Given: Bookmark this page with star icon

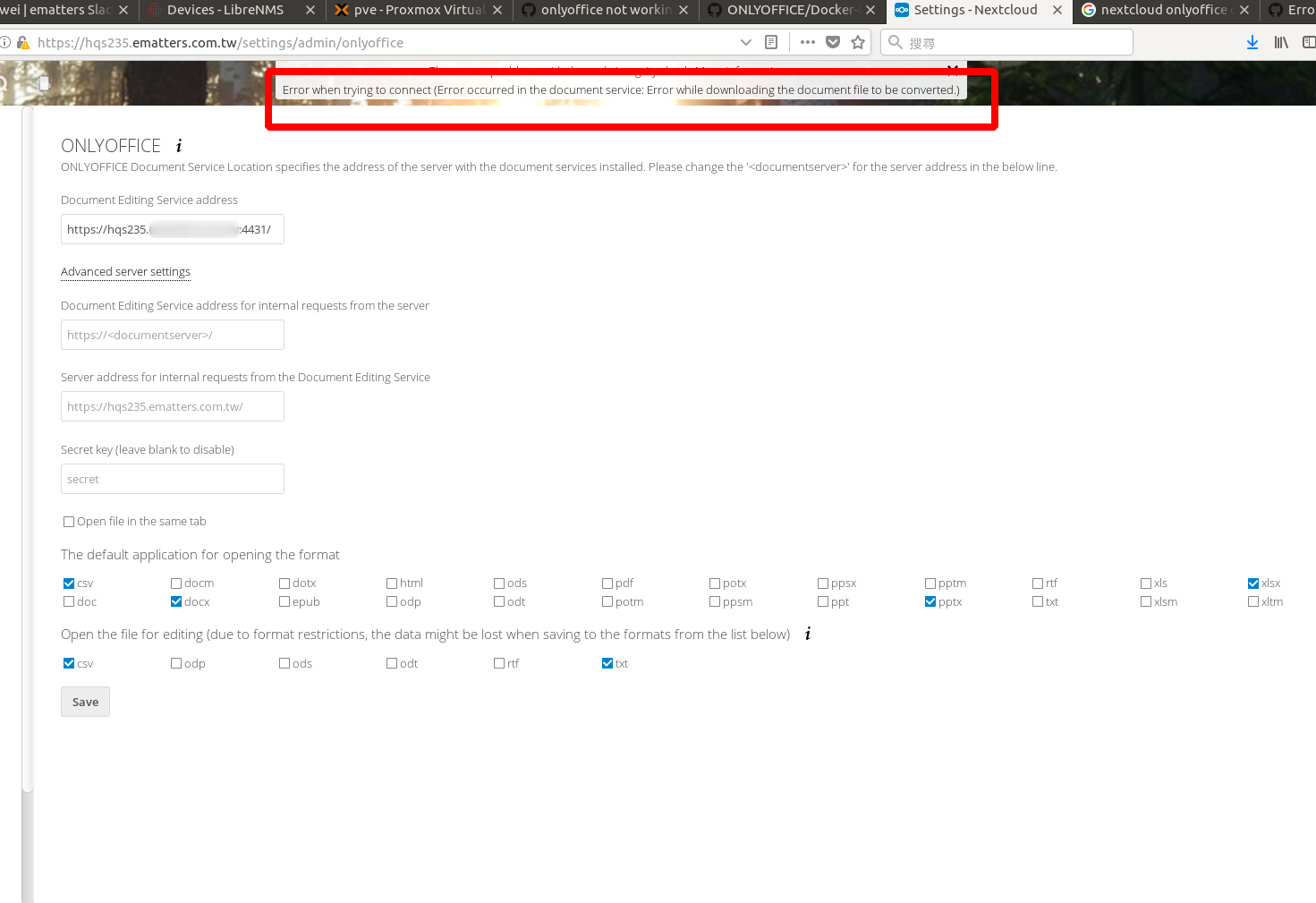Looking at the screenshot, I should pyautogui.click(x=858, y=42).
